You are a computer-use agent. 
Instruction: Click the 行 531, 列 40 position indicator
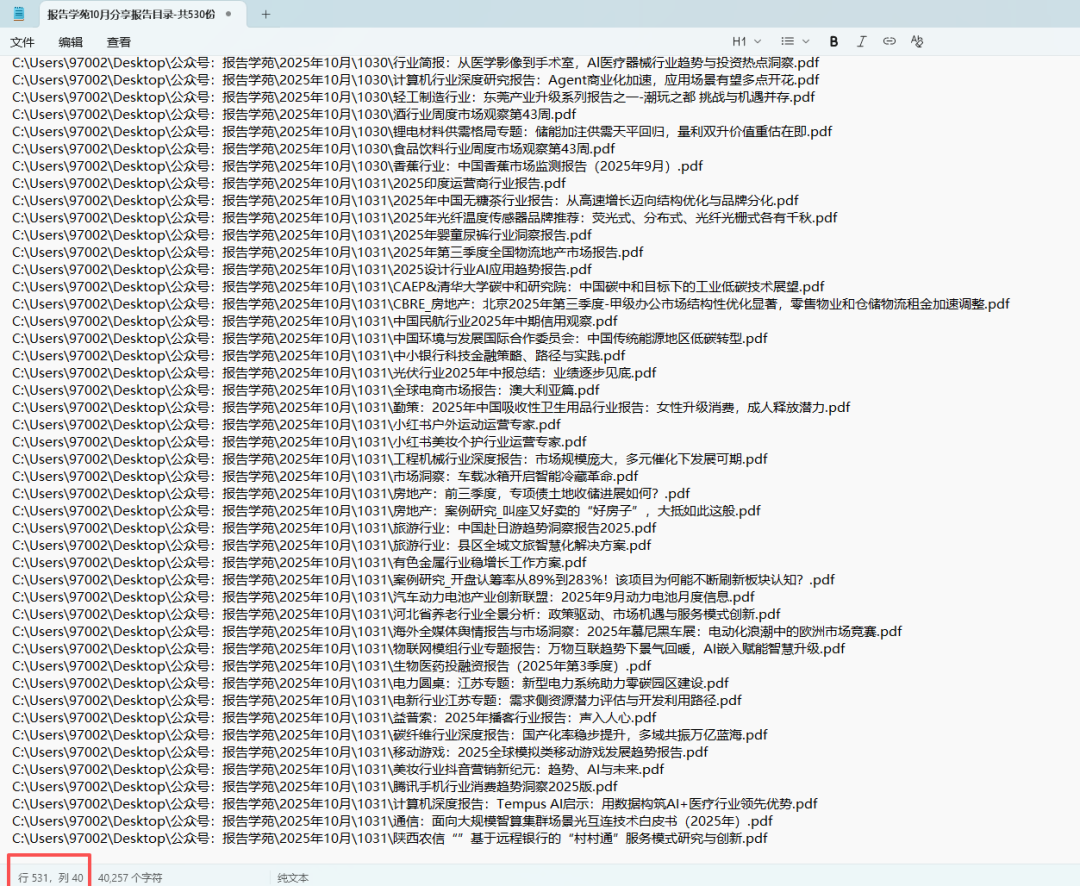(50, 877)
